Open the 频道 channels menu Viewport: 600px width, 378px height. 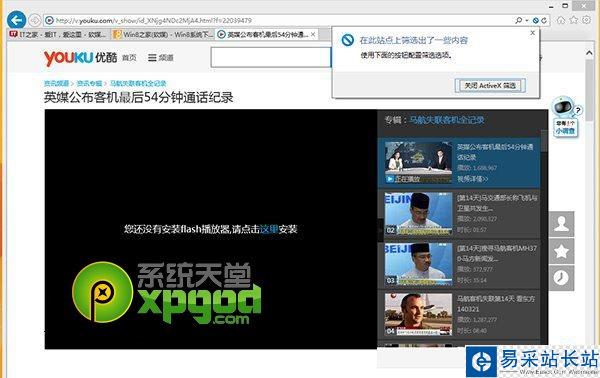click(x=161, y=58)
